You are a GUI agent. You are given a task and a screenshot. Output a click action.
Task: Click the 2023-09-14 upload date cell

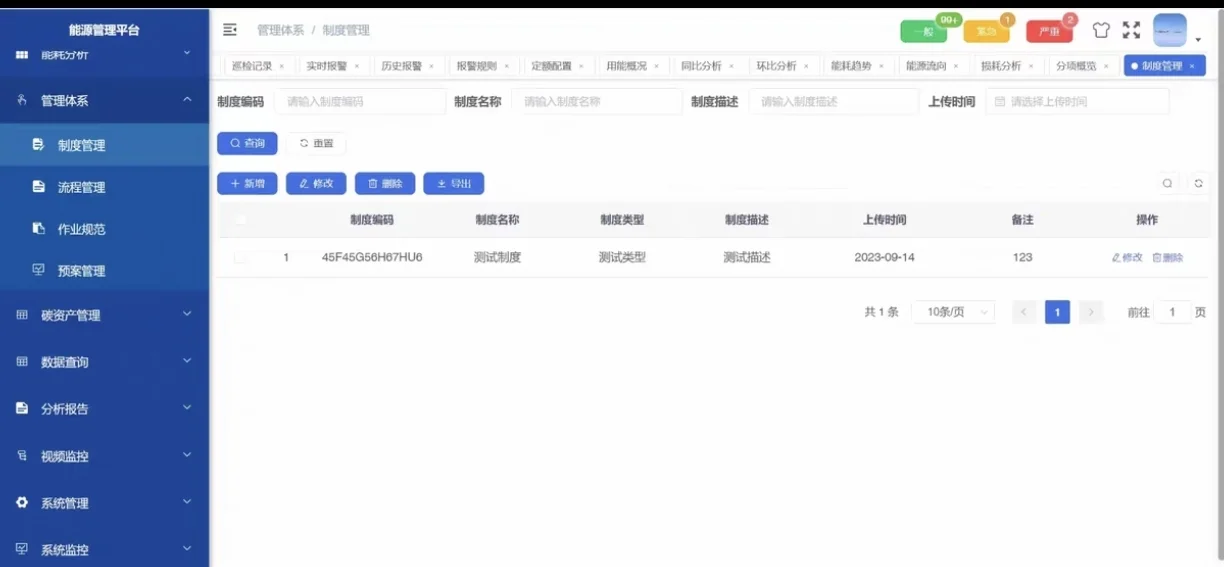click(x=884, y=258)
